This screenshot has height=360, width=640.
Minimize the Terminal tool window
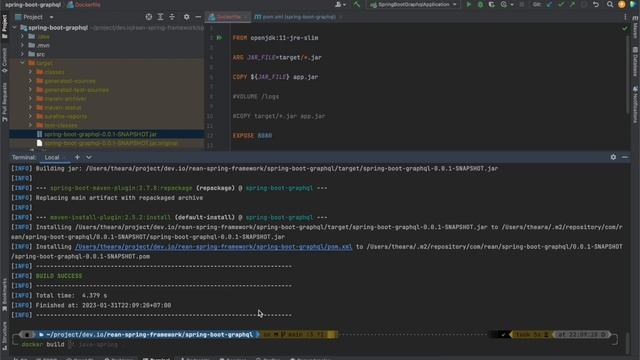(x=625, y=157)
